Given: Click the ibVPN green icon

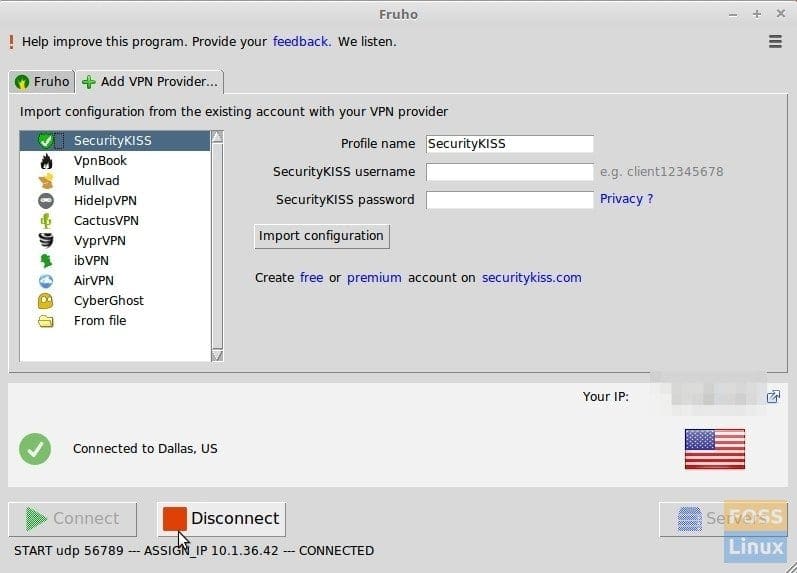Looking at the screenshot, I should pyautogui.click(x=46, y=260).
